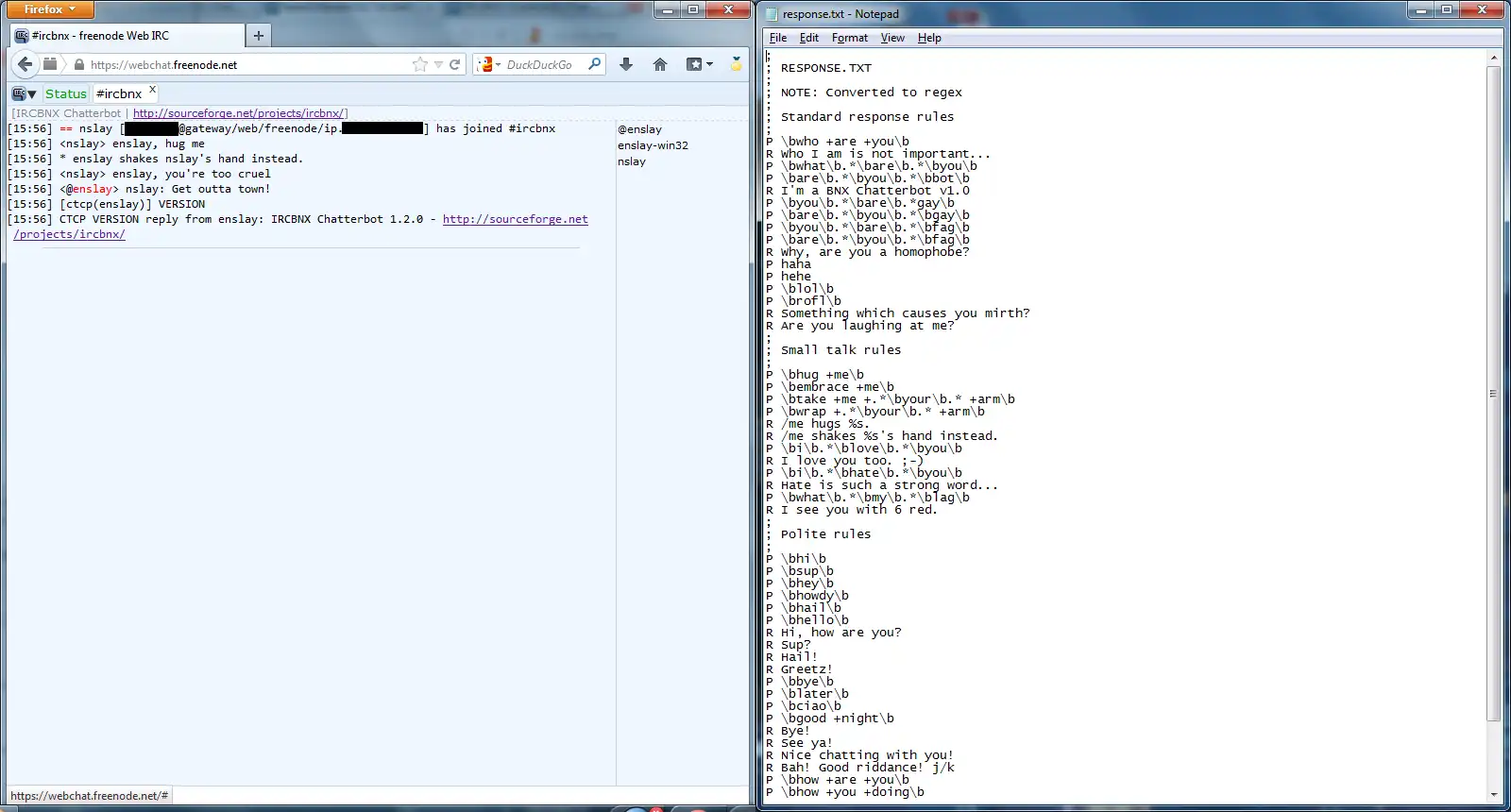The image size is (1511, 812).
Task: Reload the current page
Action: point(455,64)
